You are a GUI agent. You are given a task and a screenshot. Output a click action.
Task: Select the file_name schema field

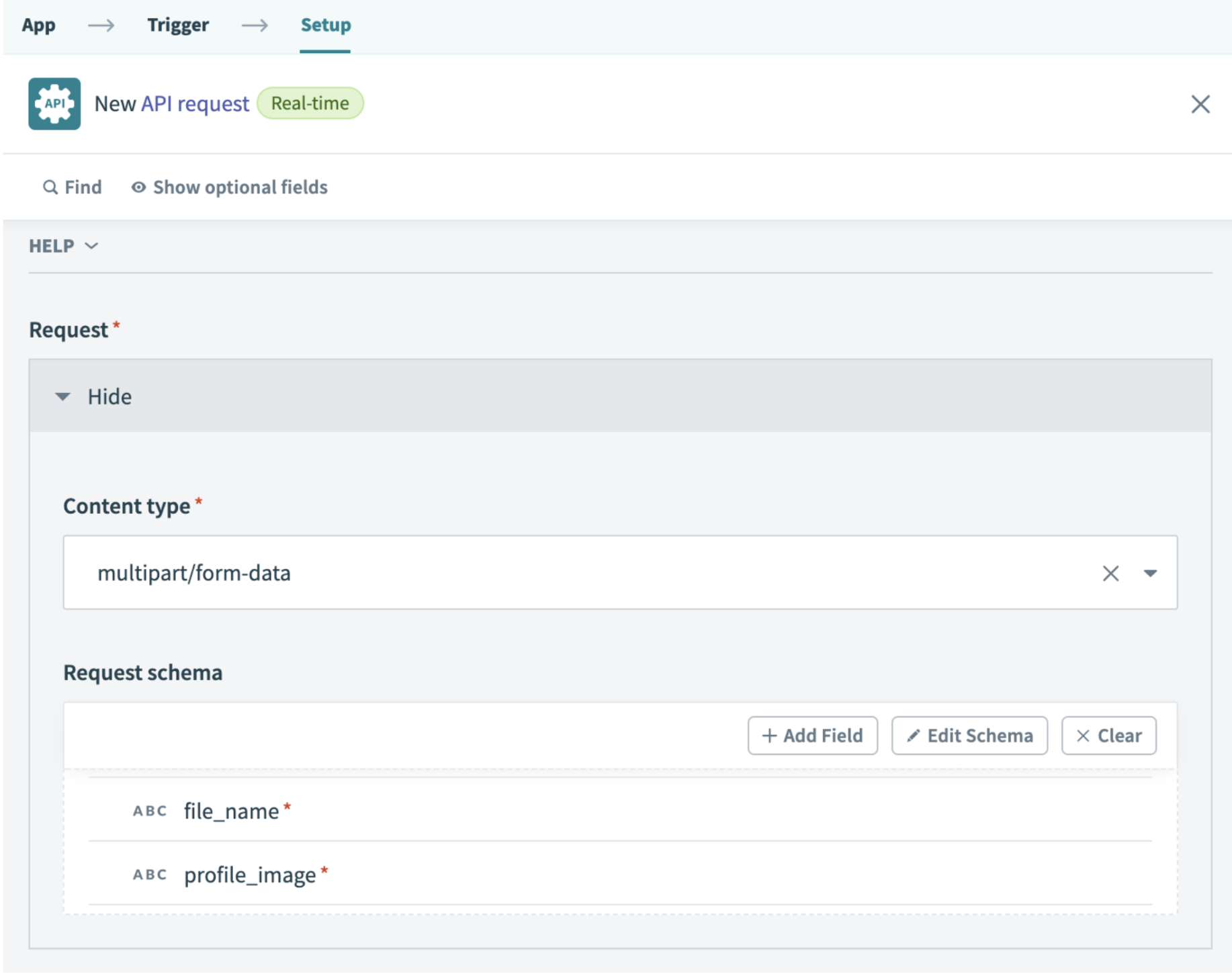point(231,811)
